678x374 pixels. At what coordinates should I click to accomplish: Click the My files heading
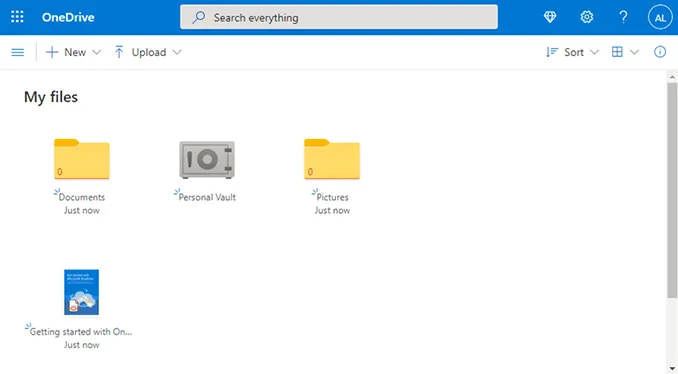pyautogui.click(x=51, y=97)
